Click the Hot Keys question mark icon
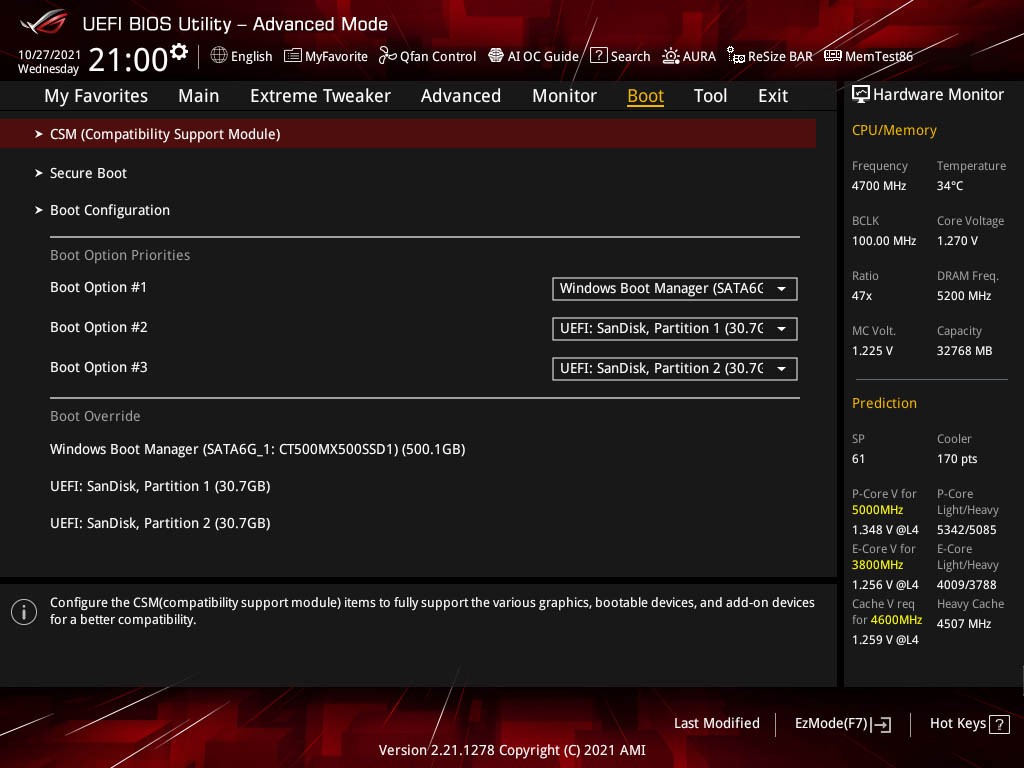1024x768 pixels. [x=999, y=724]
